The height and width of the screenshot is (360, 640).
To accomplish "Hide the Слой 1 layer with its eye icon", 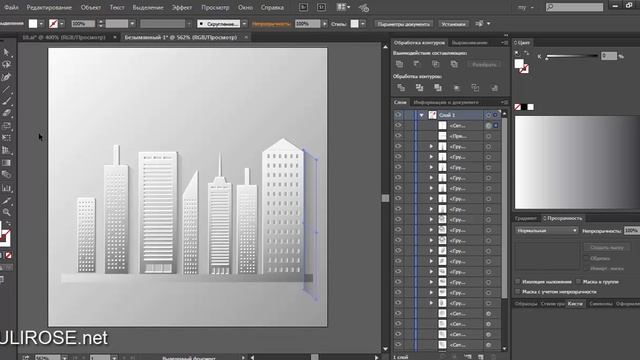I will pos(398,115).
